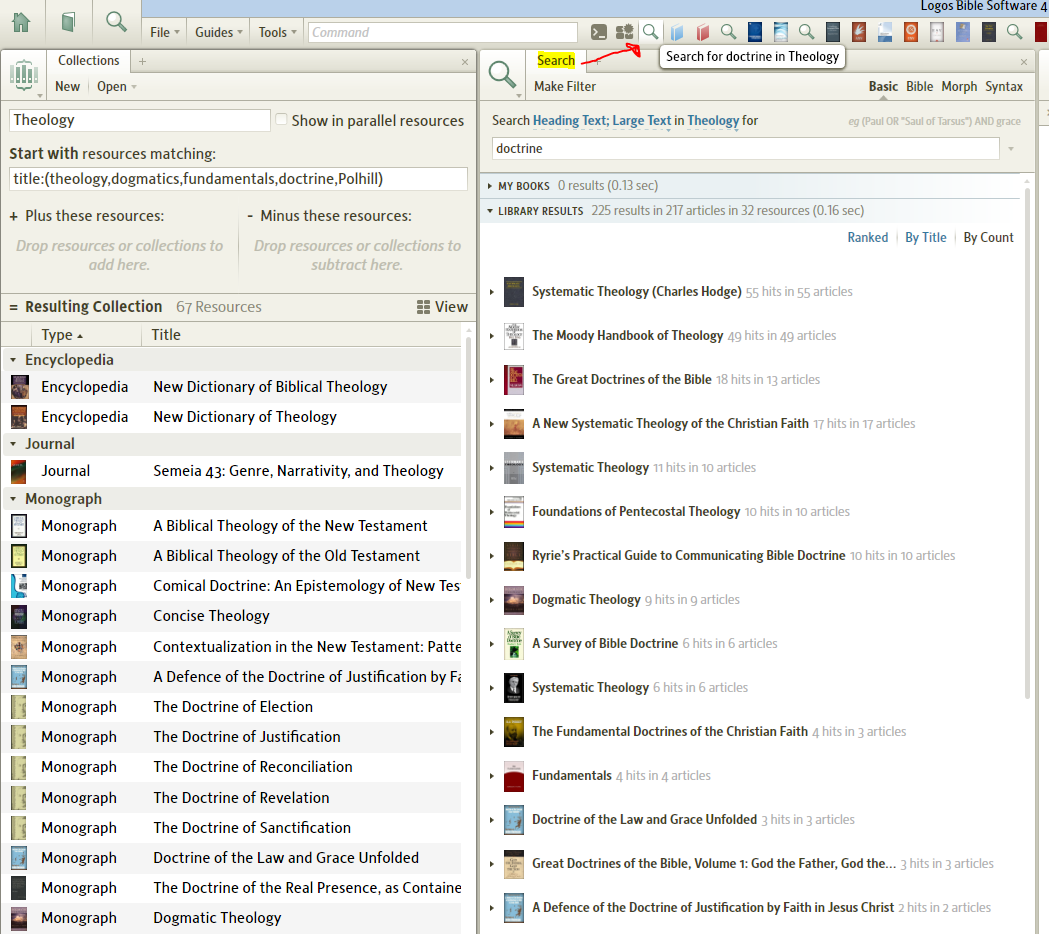Open the Layouts puzzle-piece icon
Viewport: 1049px width, 934px height.
tap(624, 32)
